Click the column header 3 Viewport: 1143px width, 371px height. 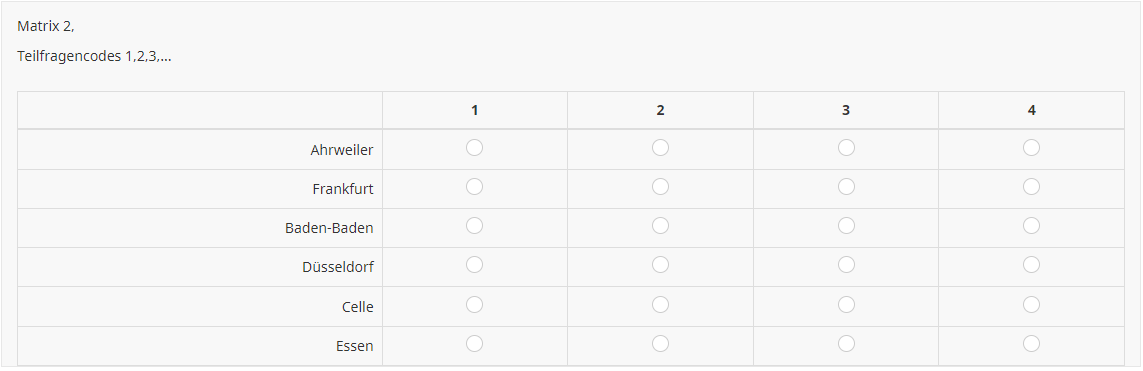846,111
